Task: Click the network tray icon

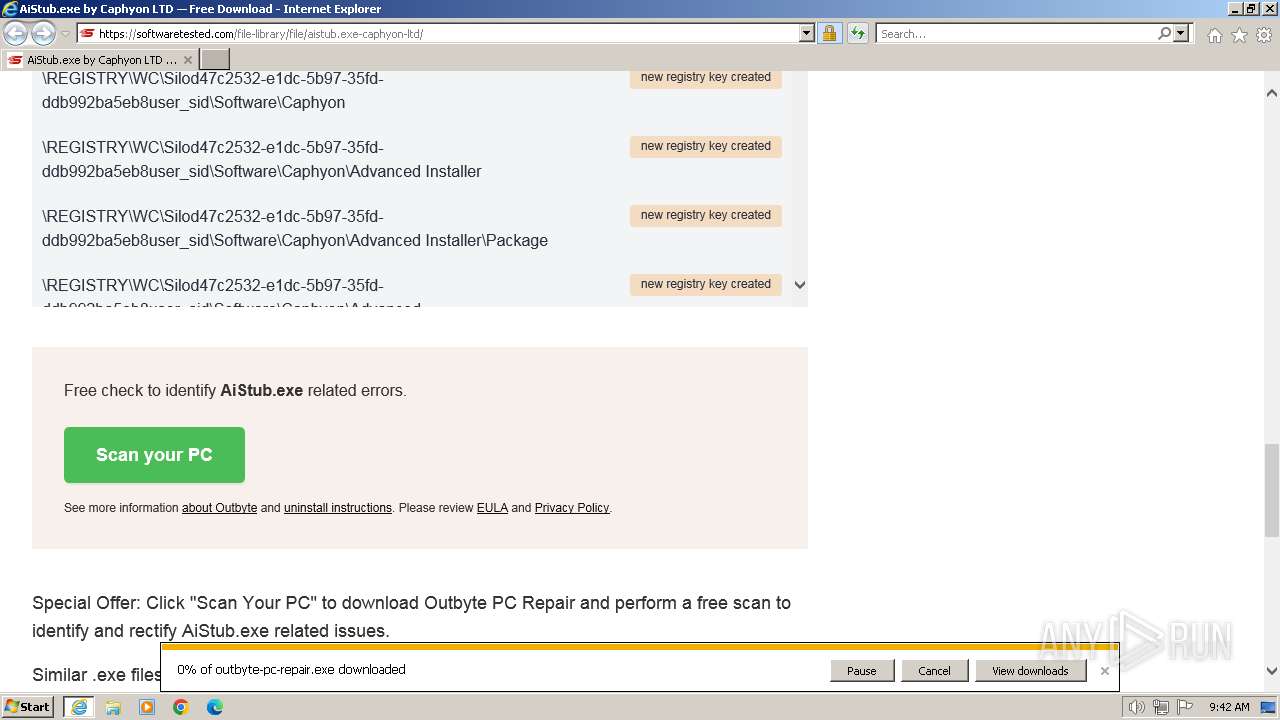Action: (x=1161, y=707)
